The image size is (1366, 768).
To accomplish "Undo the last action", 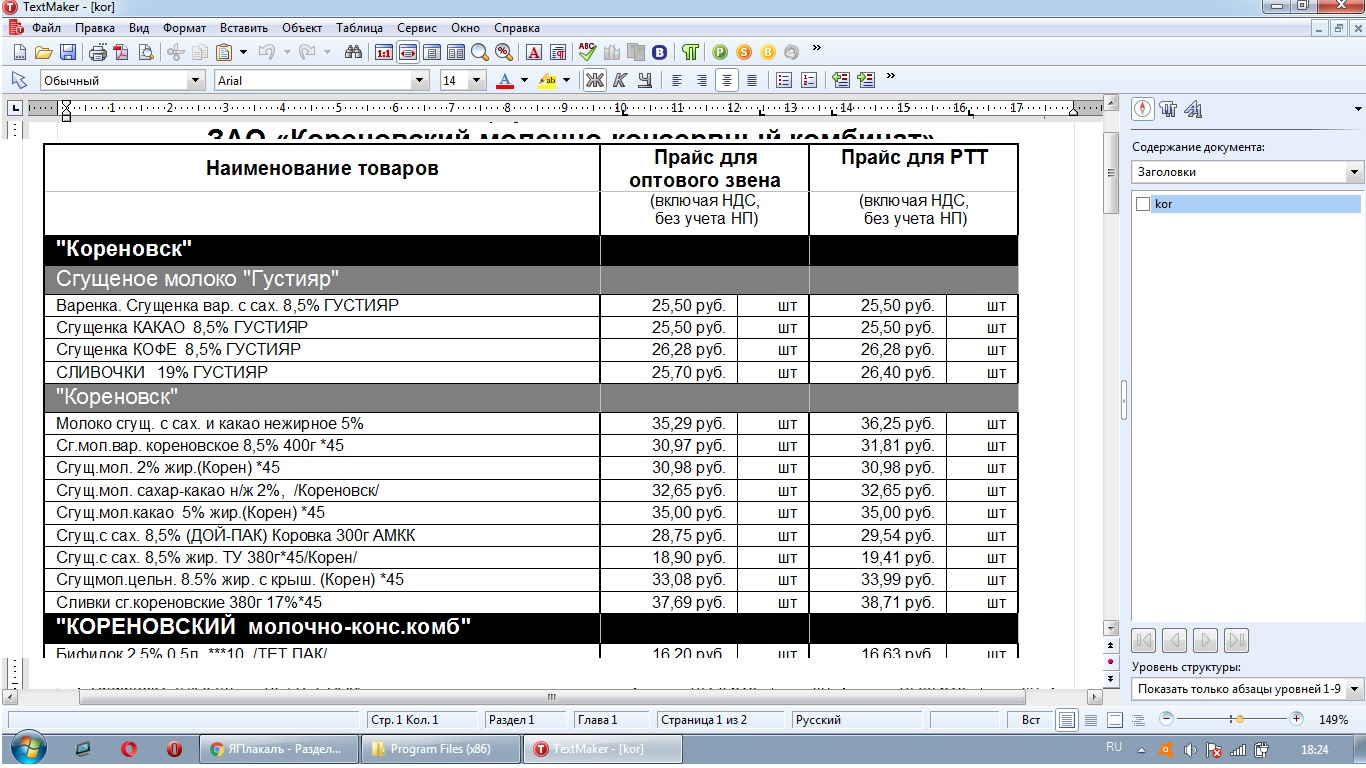I will click(265, 52).
